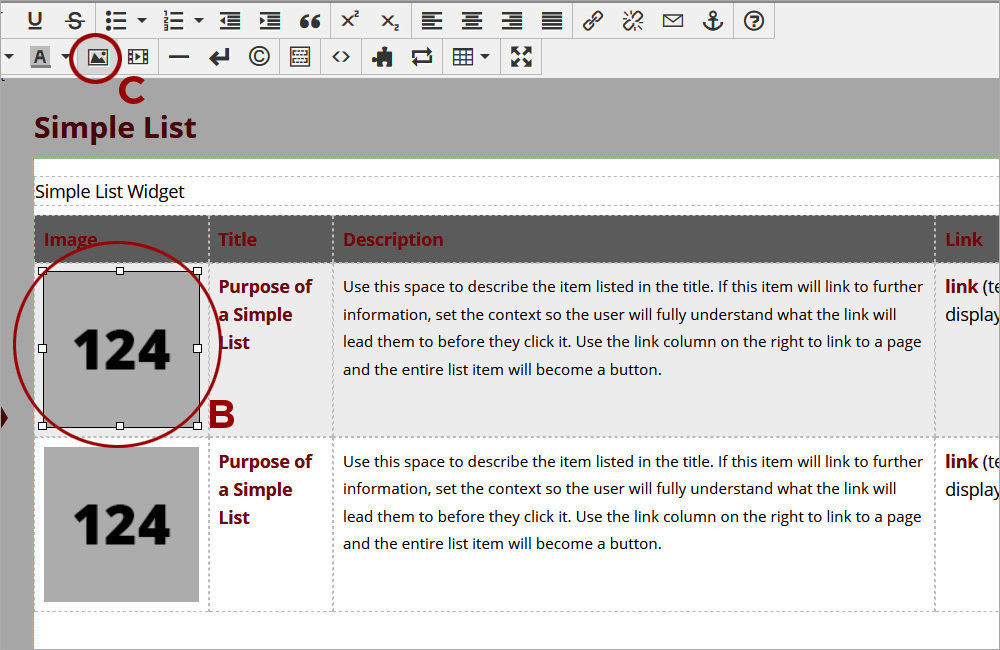
Task: Click the Insert Image toolbar icon
Action: click(x=97, y=57)
